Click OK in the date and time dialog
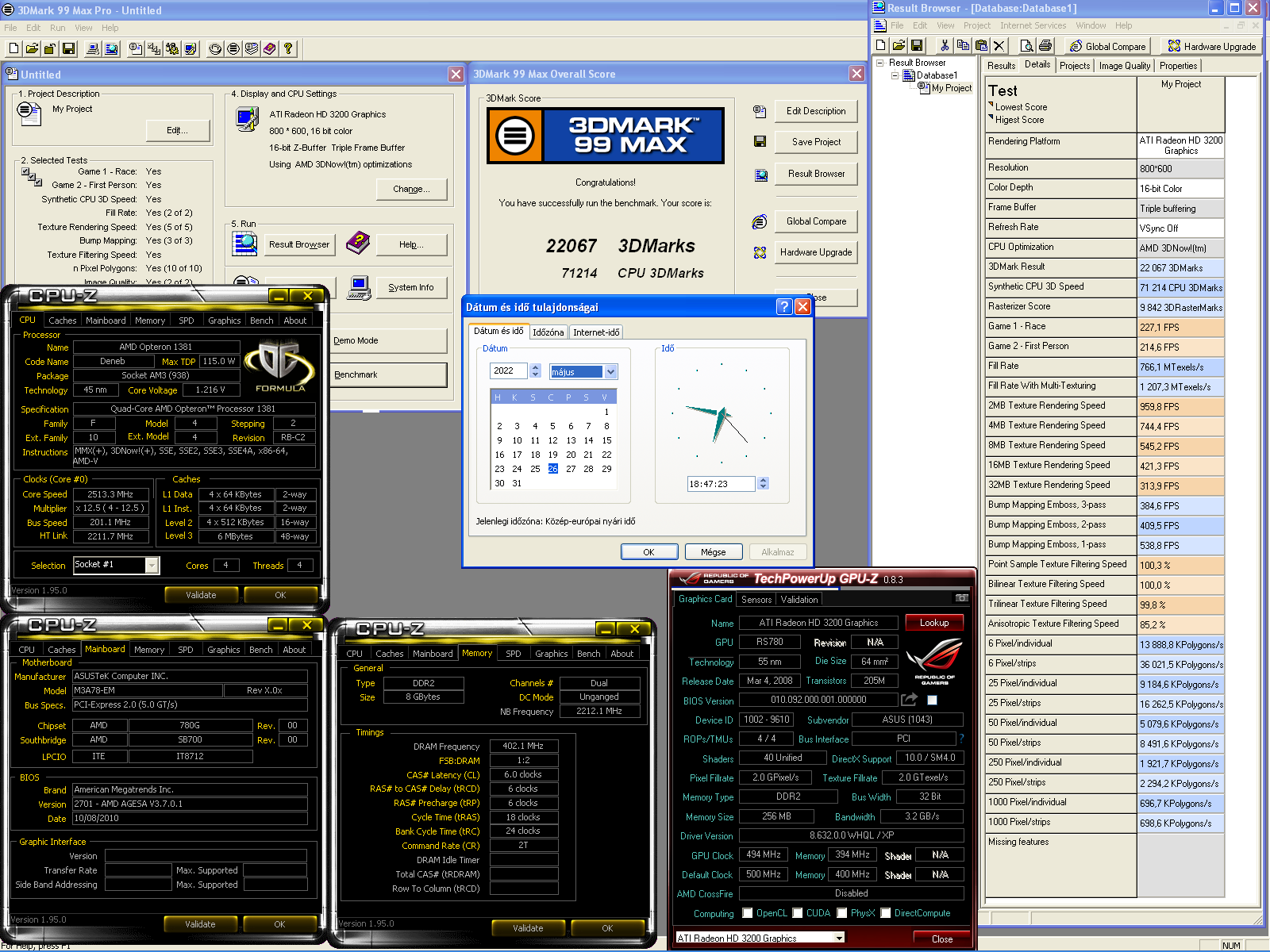The image size is (1270, 952). pyautogui.click(x=648, y=552)
